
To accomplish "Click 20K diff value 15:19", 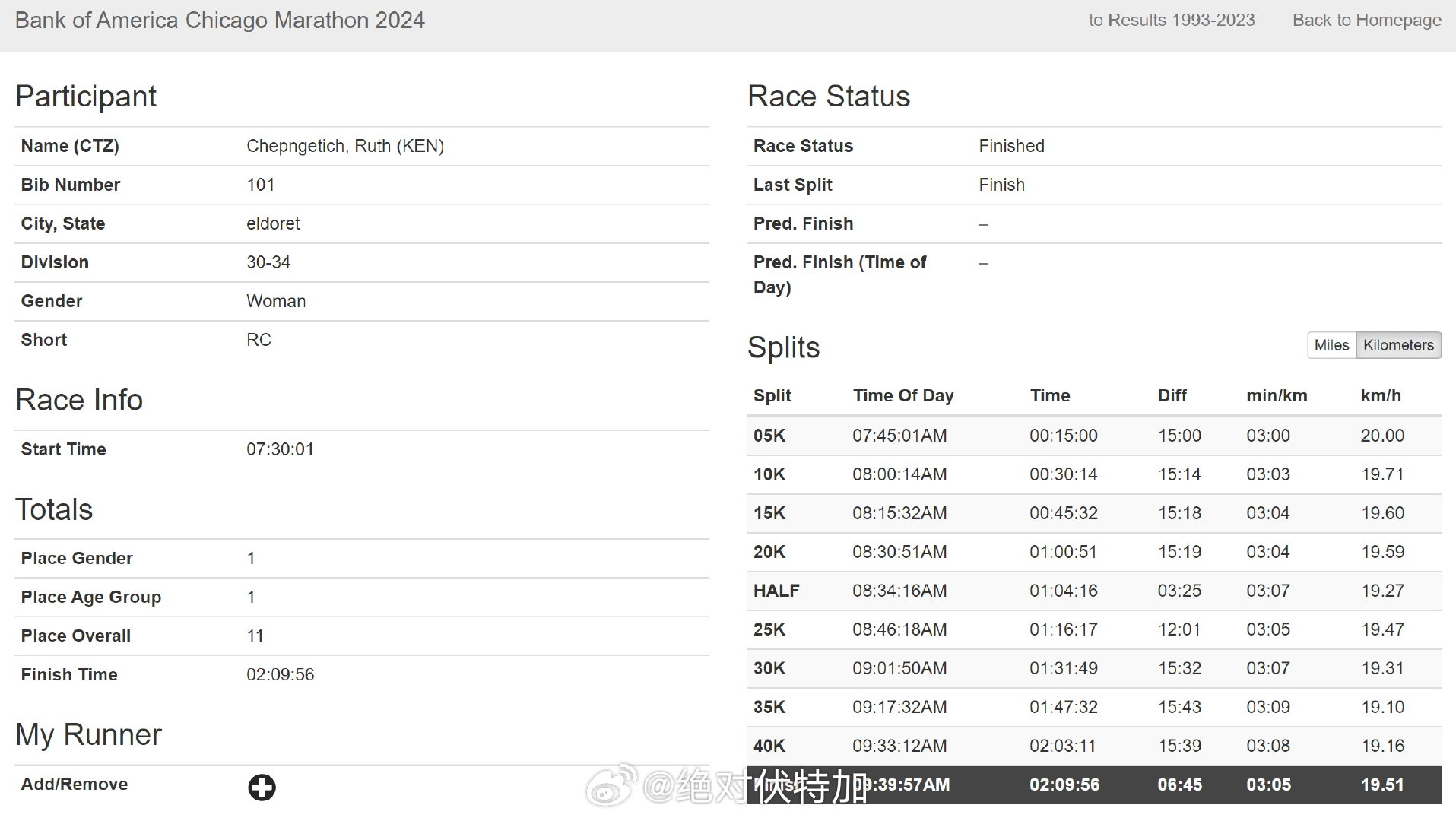I will click(1179, 552).
